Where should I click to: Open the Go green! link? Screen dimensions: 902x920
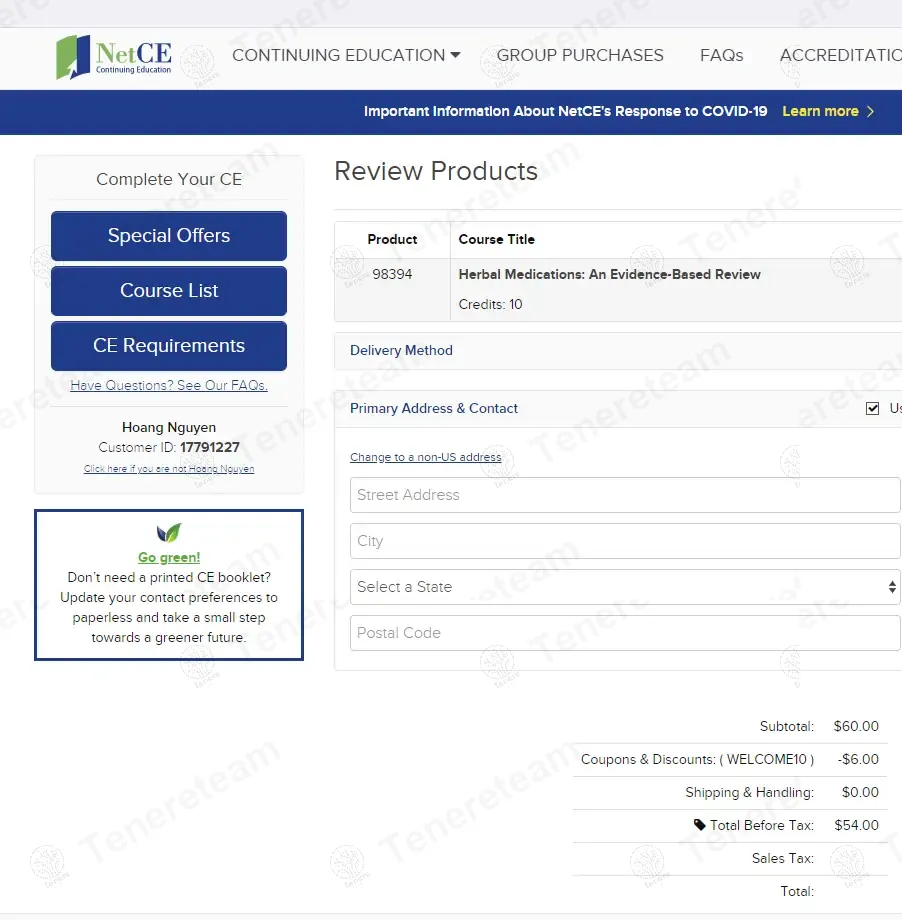point(169,558)
